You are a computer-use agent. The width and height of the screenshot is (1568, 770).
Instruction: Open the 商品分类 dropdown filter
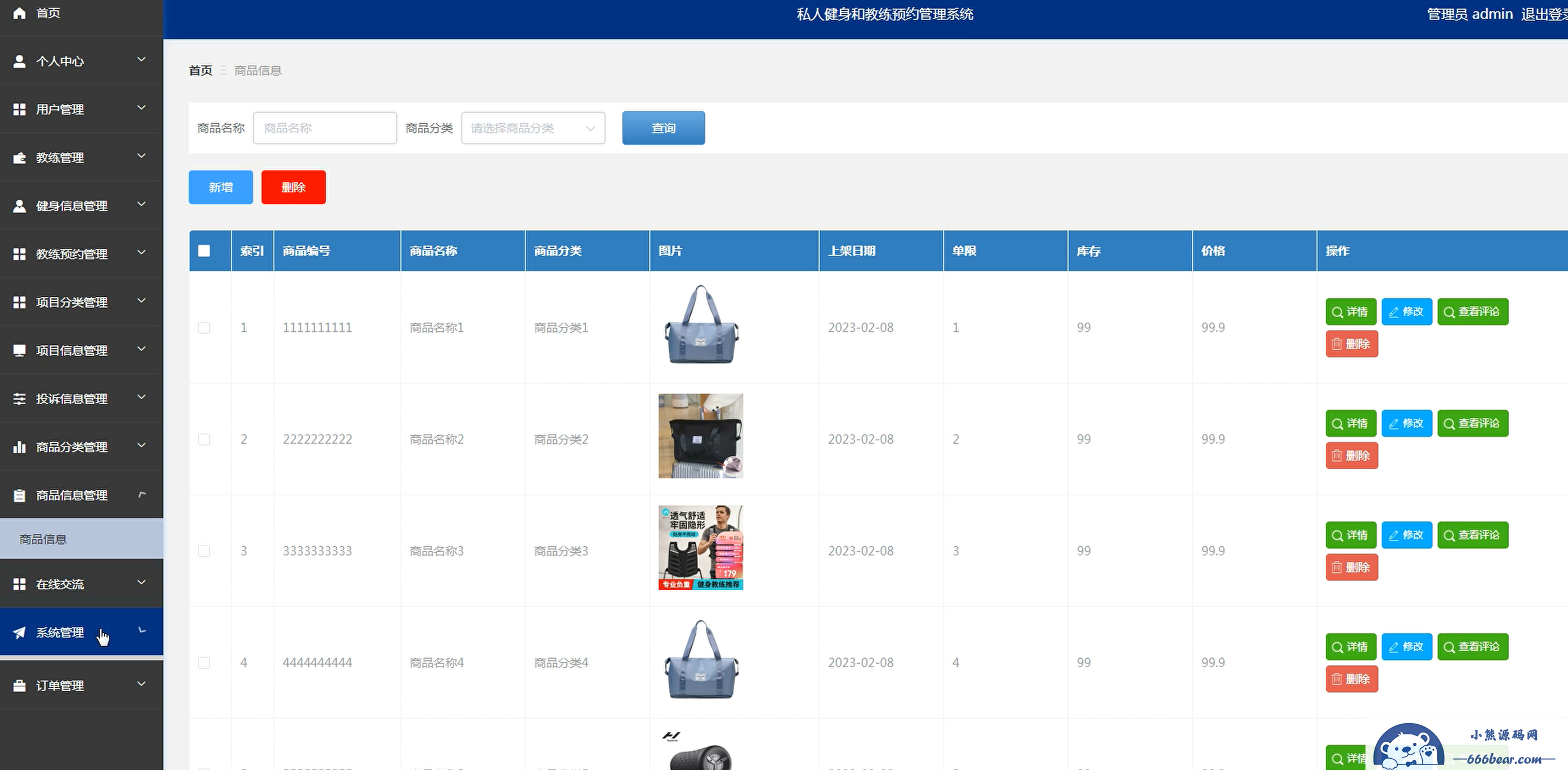(x=533, y=128)
